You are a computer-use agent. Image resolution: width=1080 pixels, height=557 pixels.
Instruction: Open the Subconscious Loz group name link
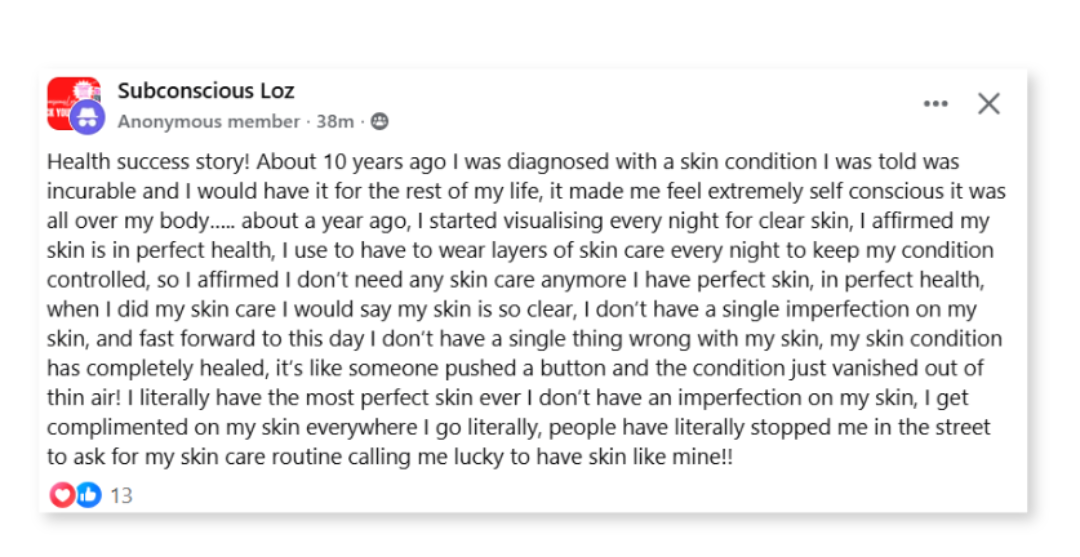click(x=206, y=91)
